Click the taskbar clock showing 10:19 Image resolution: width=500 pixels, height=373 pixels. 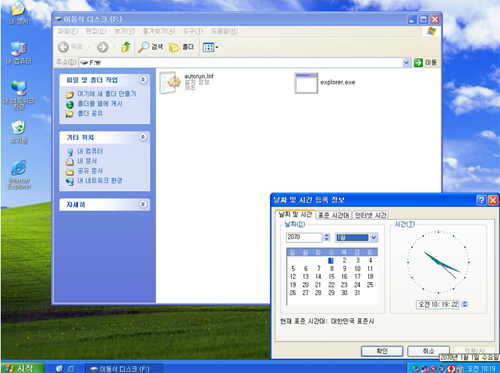point(482,369)
